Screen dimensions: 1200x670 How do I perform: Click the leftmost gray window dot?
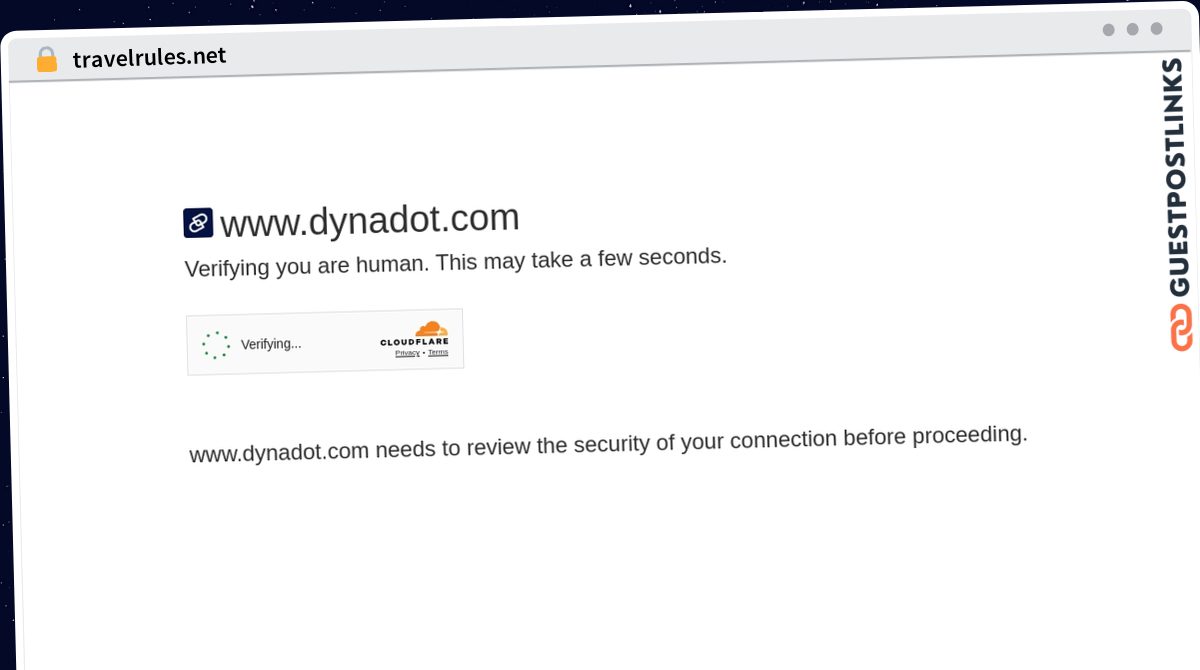coord(1109,30)
